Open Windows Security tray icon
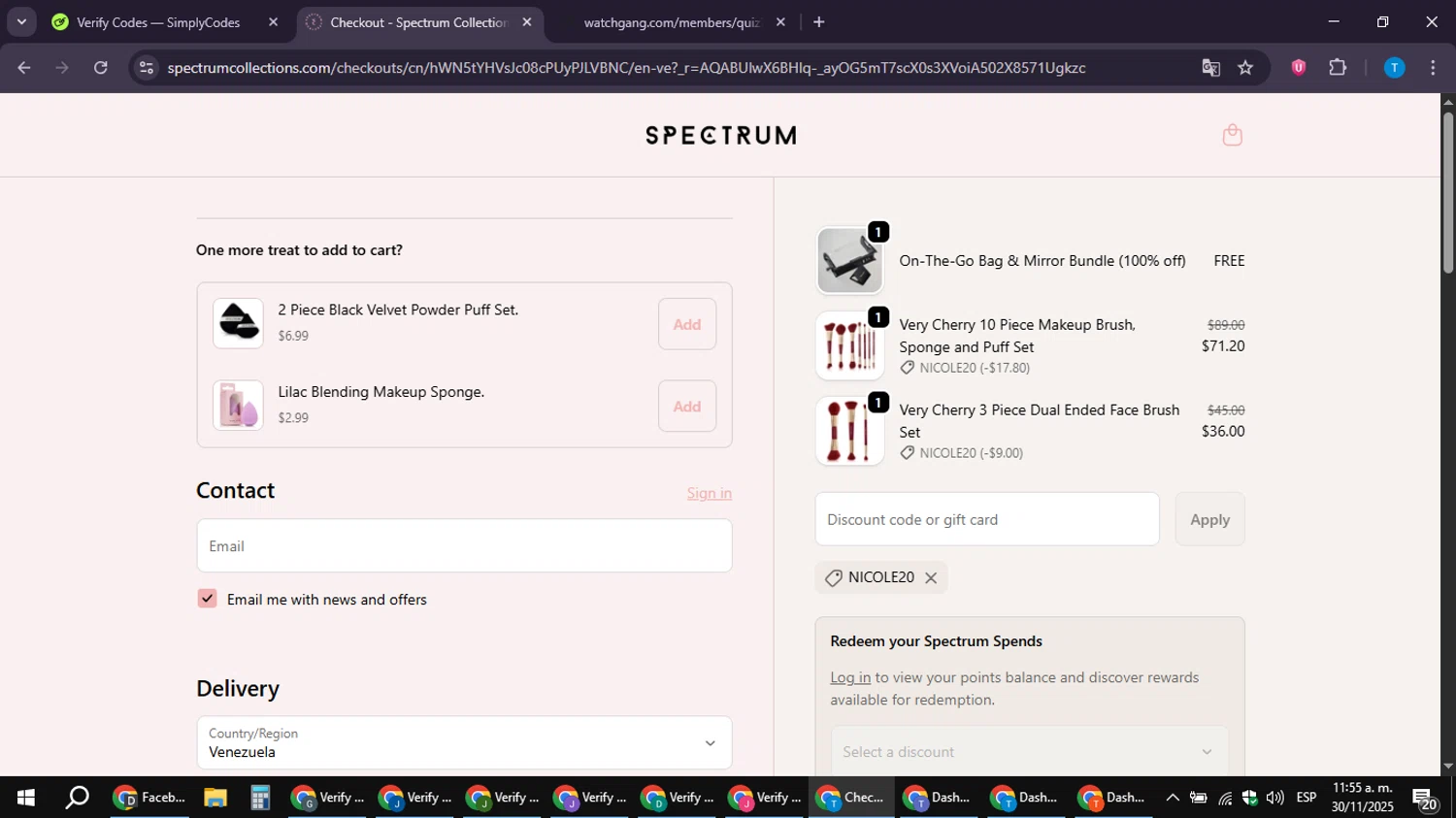Viewport: 1456px width, 818px height. (1250, 798)
